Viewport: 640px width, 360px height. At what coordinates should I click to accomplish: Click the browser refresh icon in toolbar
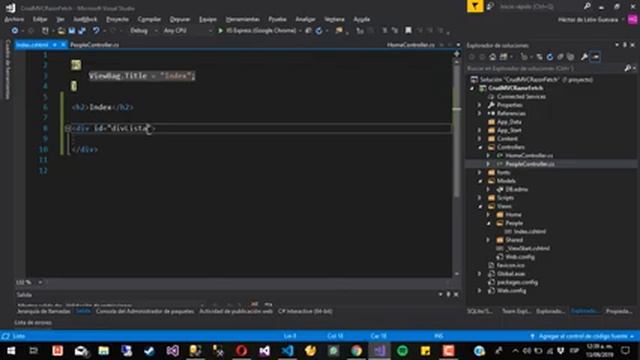(x=319, y=31)
